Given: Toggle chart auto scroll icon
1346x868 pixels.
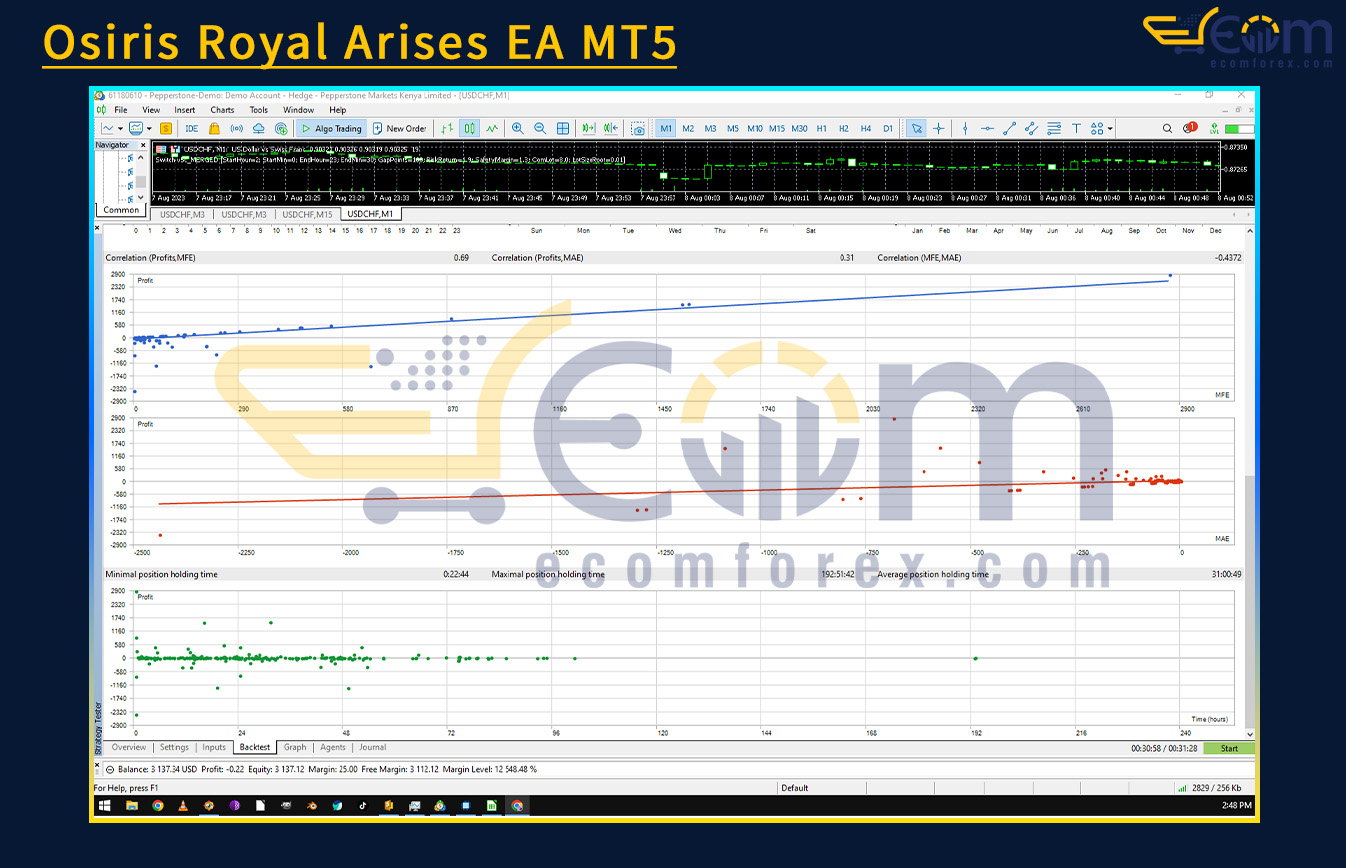Looking at the screenshot, I should pos(589,128).
